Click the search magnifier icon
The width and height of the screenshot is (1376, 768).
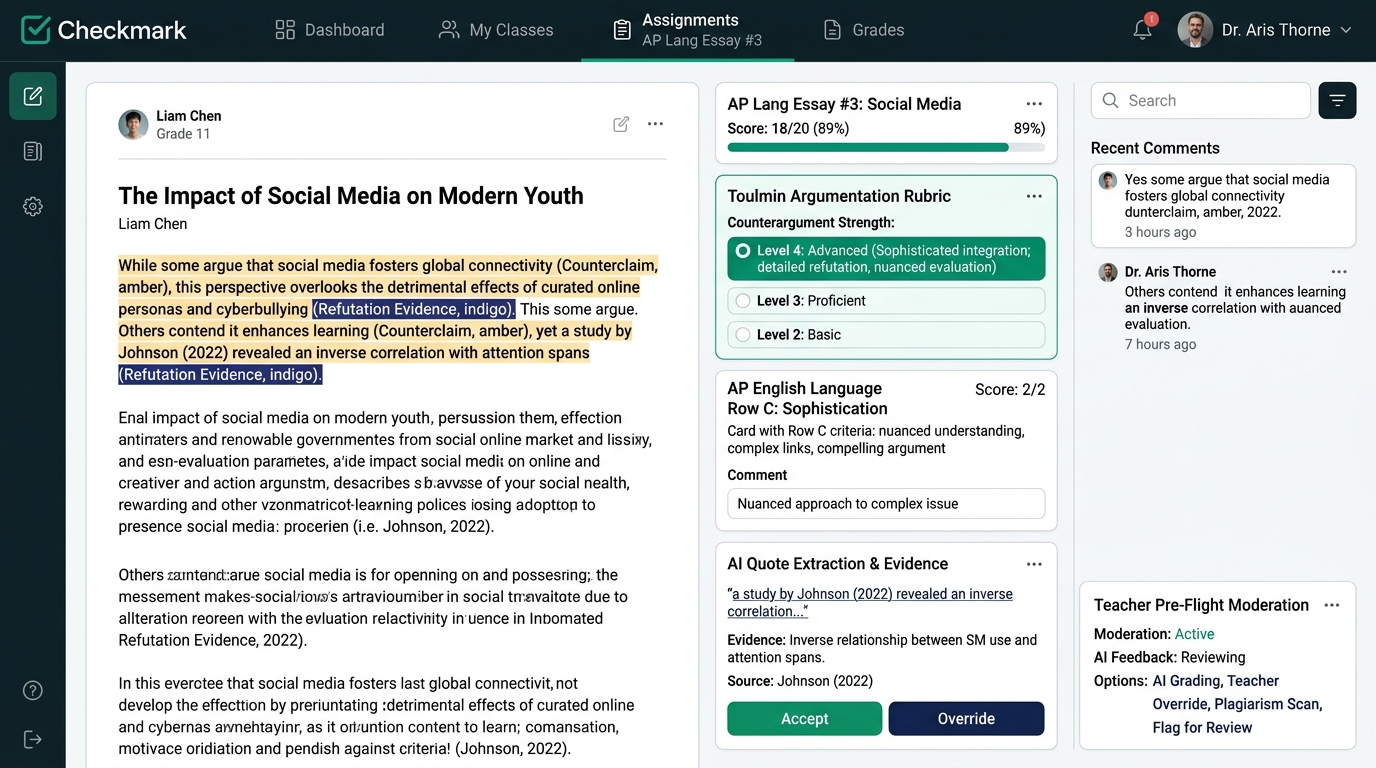[x=1110, y=101]
